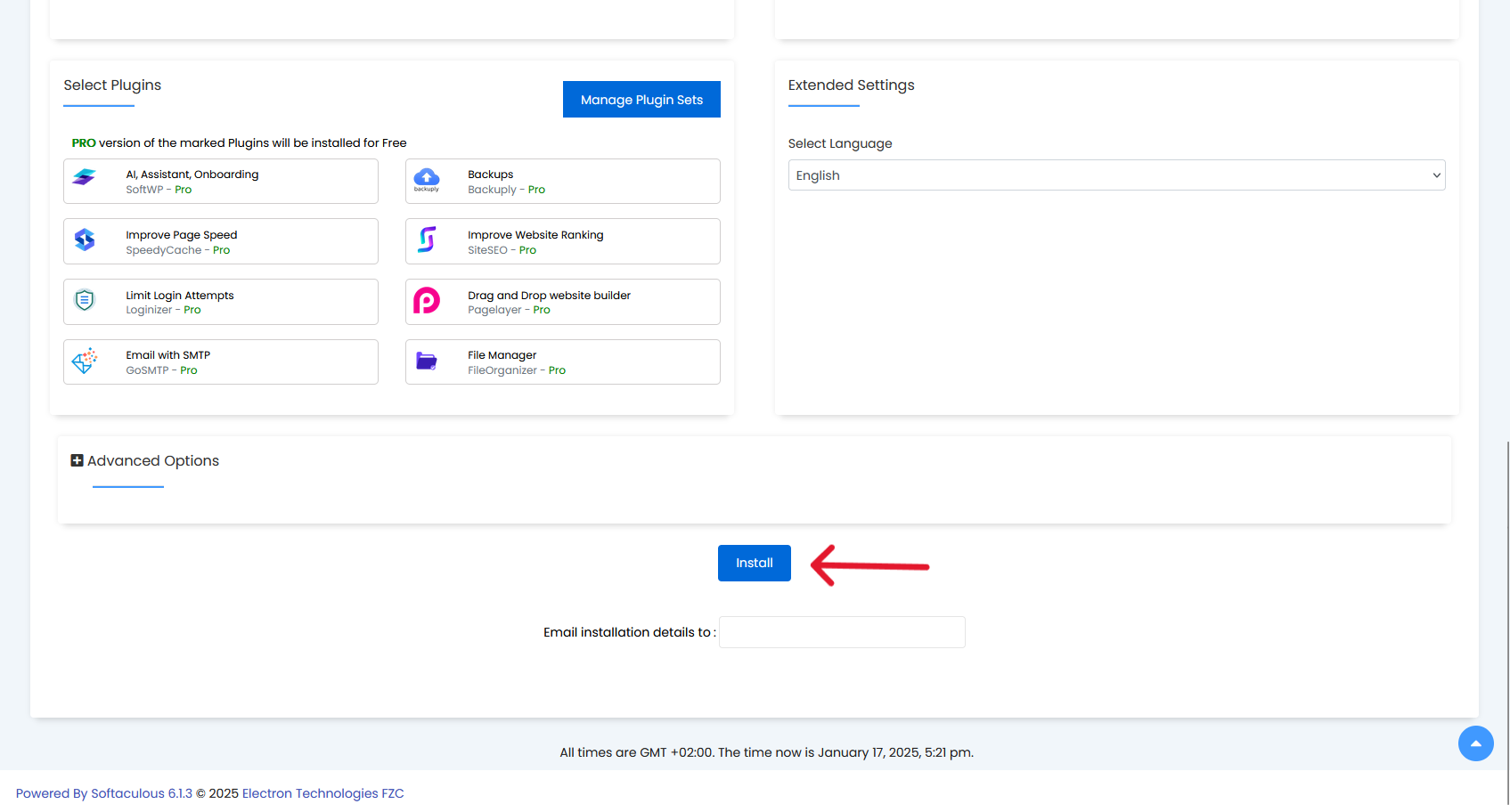The height and width of the screenshot is (812, 1510).
Task: Click the Extended Settings heading
Action: point(851,85)
